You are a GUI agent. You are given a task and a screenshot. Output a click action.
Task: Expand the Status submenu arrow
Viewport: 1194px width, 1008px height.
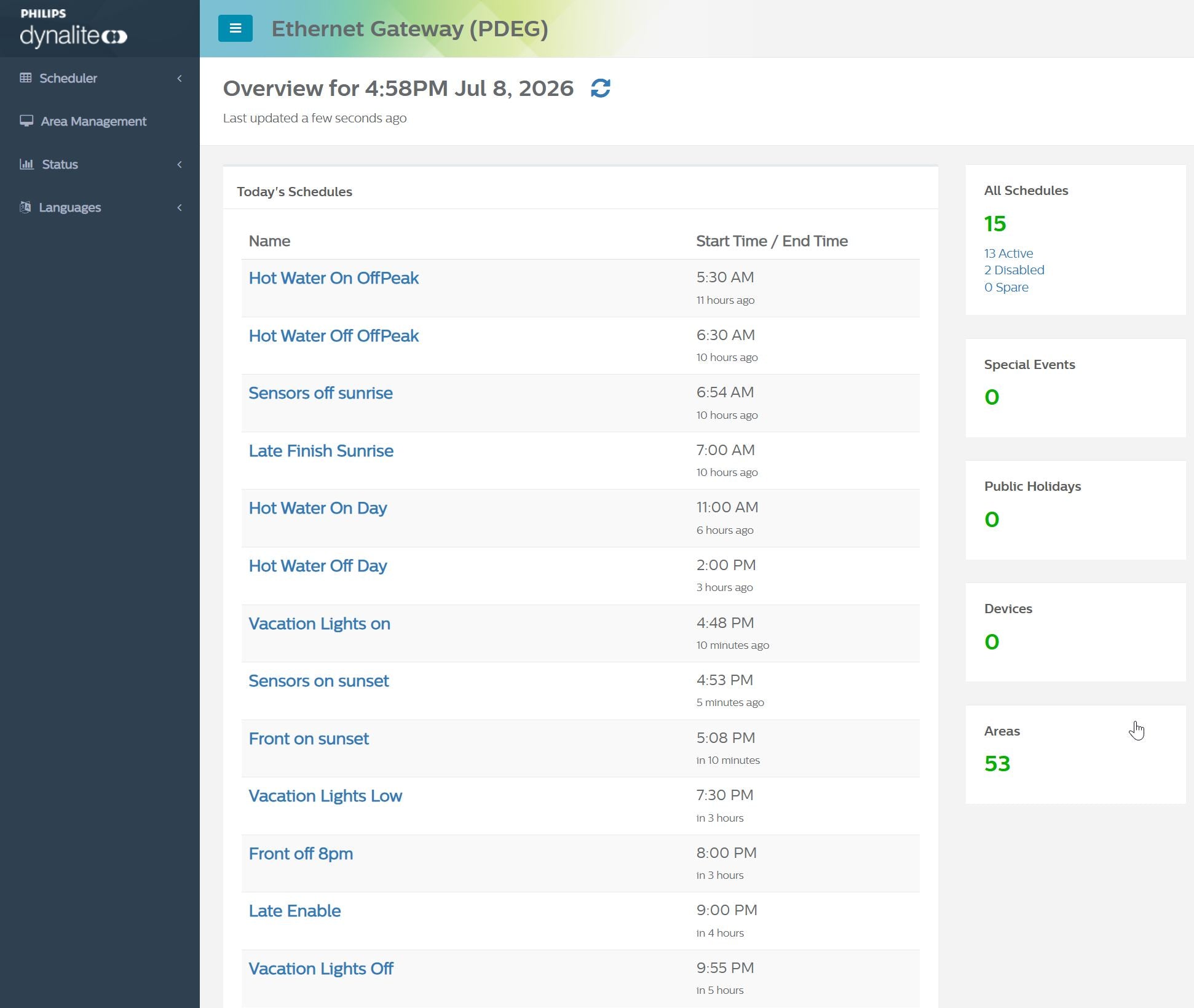180,164
